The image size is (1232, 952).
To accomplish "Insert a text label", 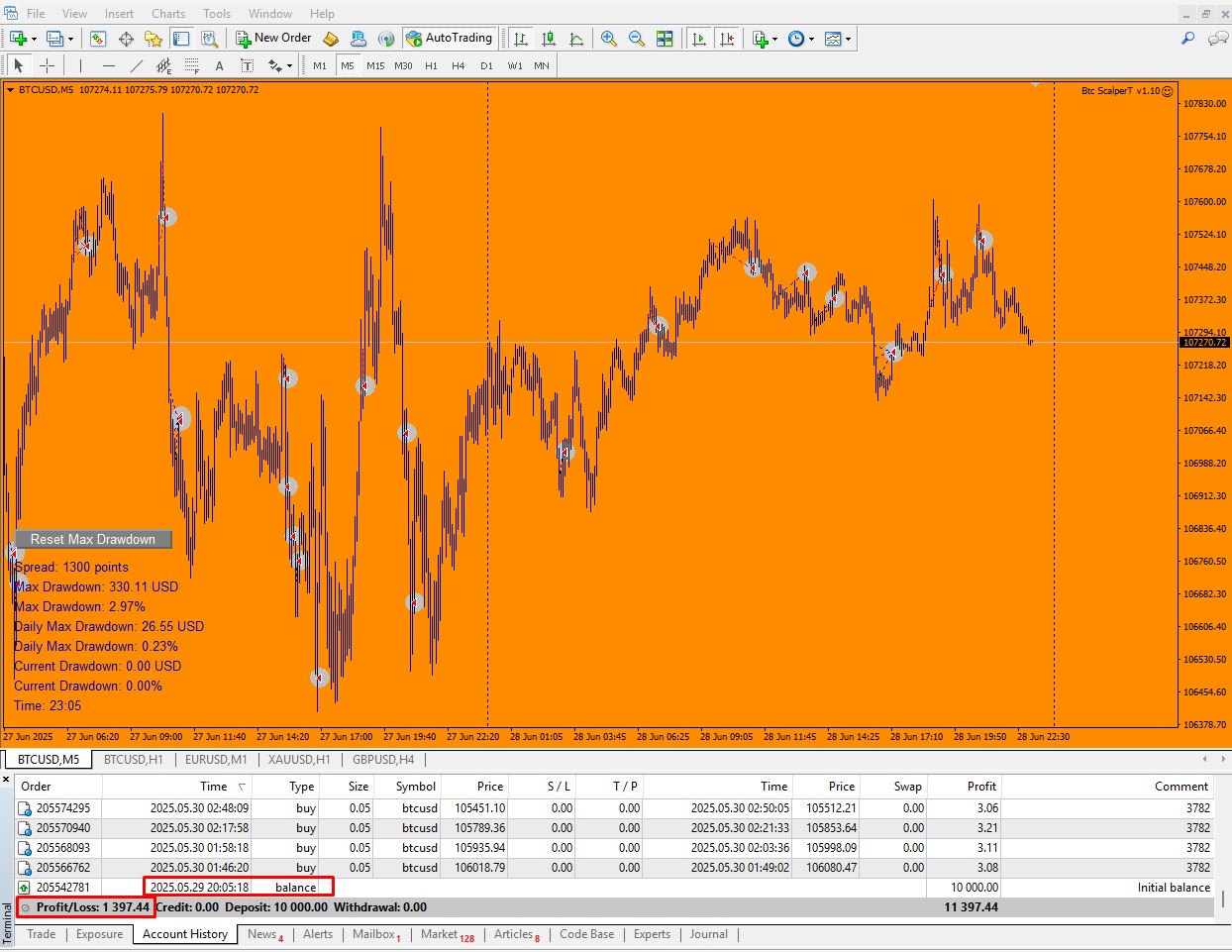I will (247, 65).
